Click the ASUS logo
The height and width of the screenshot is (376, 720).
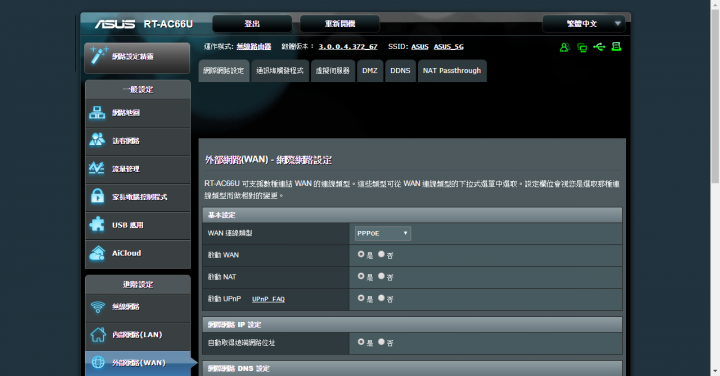115,24
